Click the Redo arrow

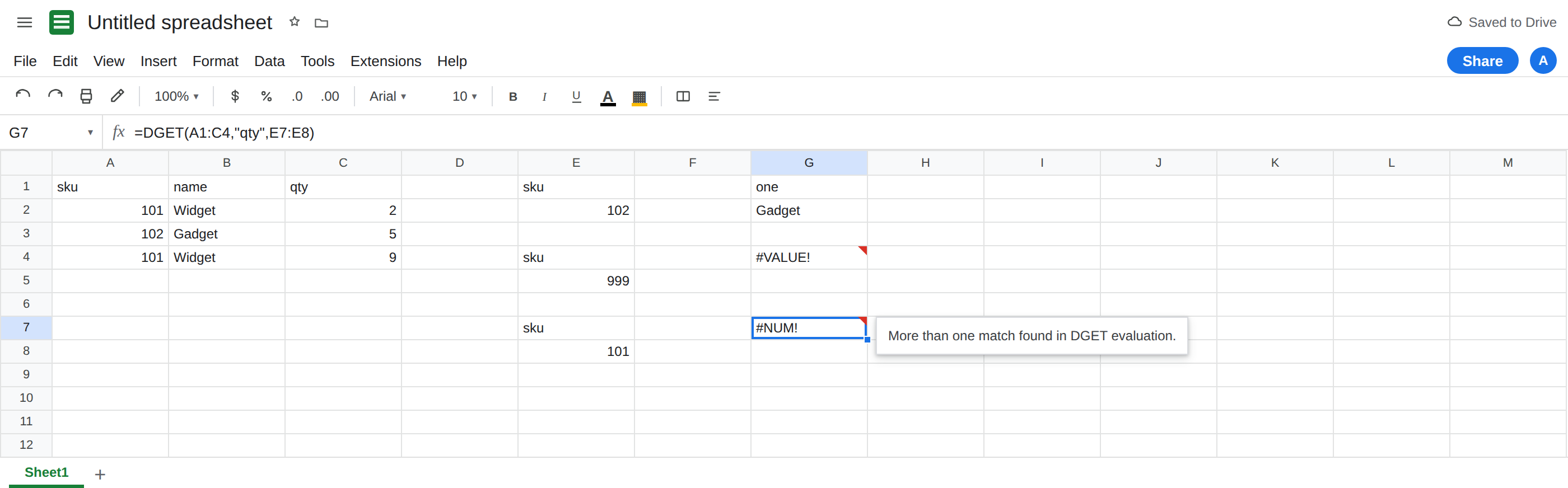coord(55,96)
